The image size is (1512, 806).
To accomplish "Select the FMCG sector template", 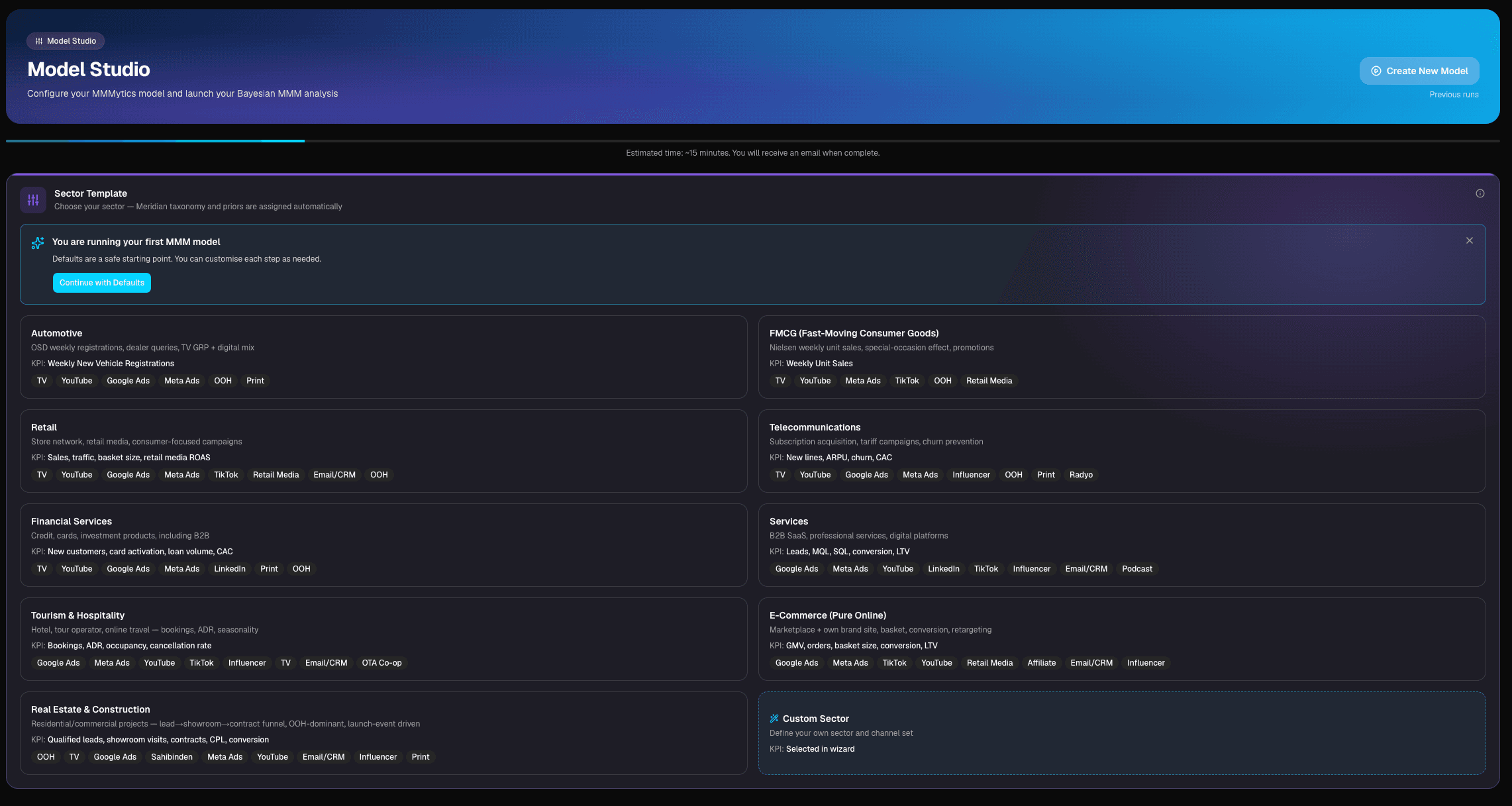I will (1121, 357).
